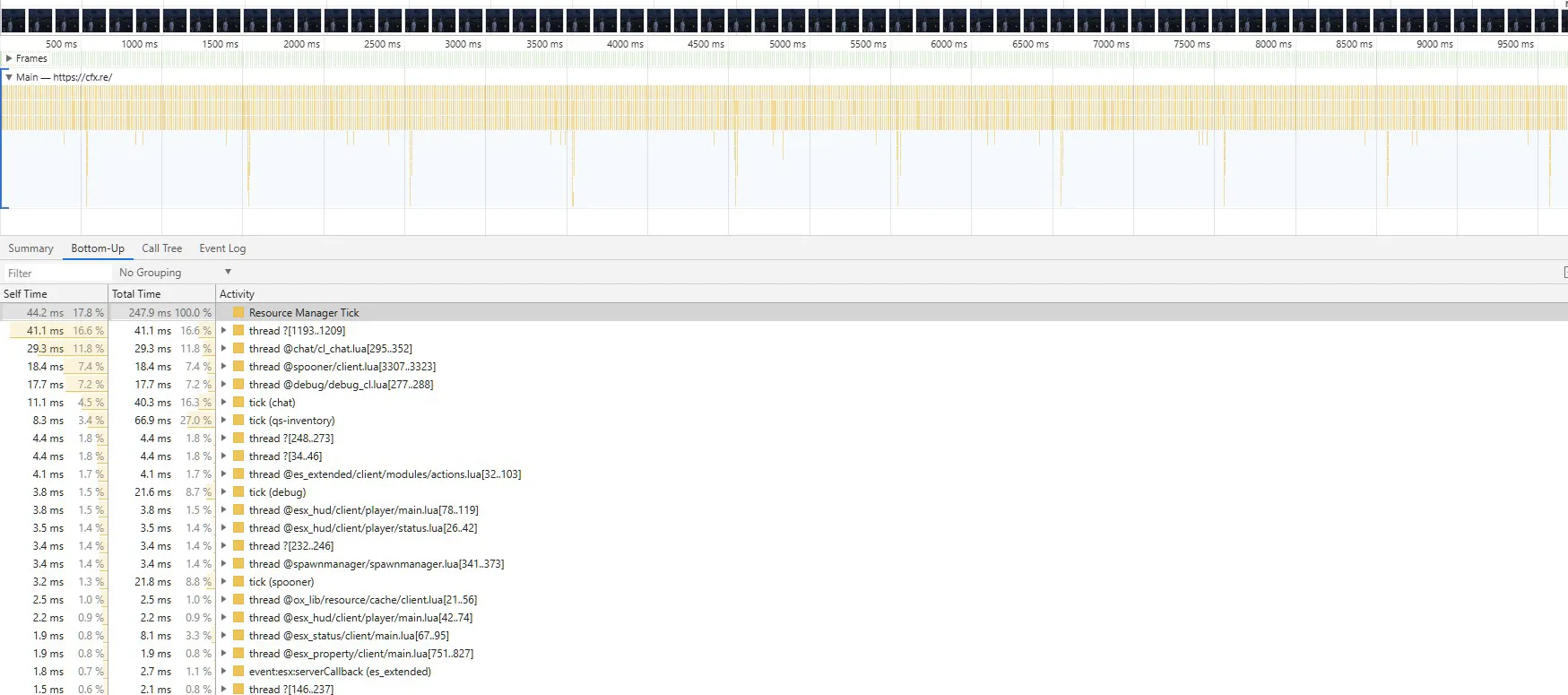The width and height of the screenshot is (1568, 695).
Task: Sort by Total Time column header
Action: (162, 294)
